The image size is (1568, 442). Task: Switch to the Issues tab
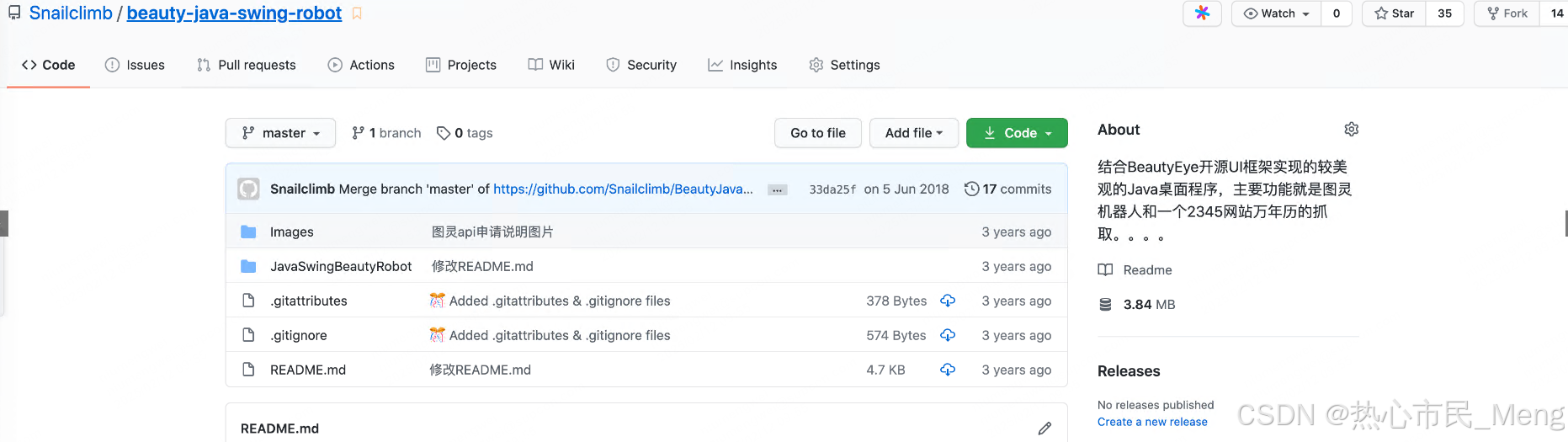[135, 65]
